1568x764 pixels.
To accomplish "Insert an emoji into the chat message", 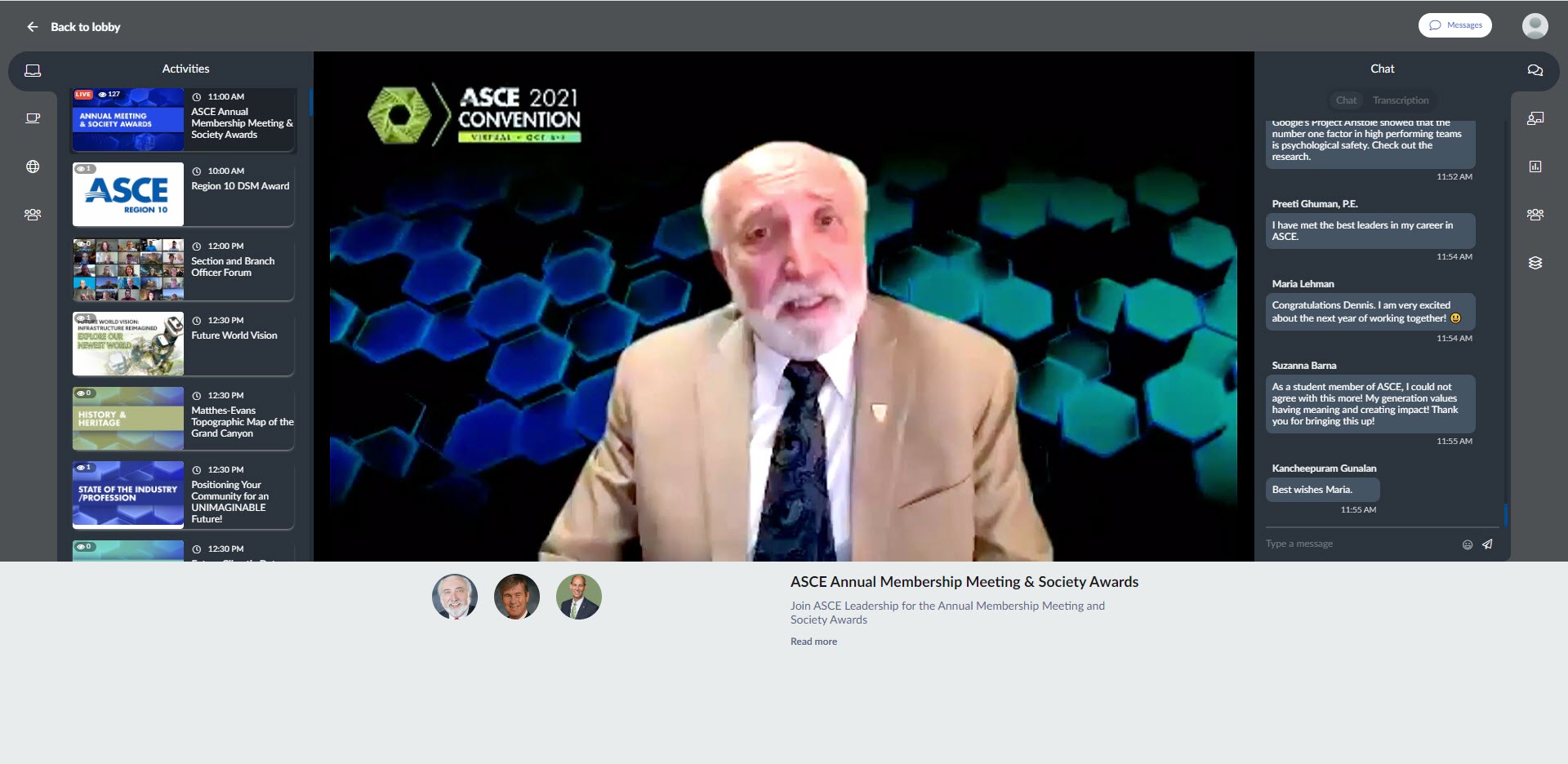I will coord(1468,544).
